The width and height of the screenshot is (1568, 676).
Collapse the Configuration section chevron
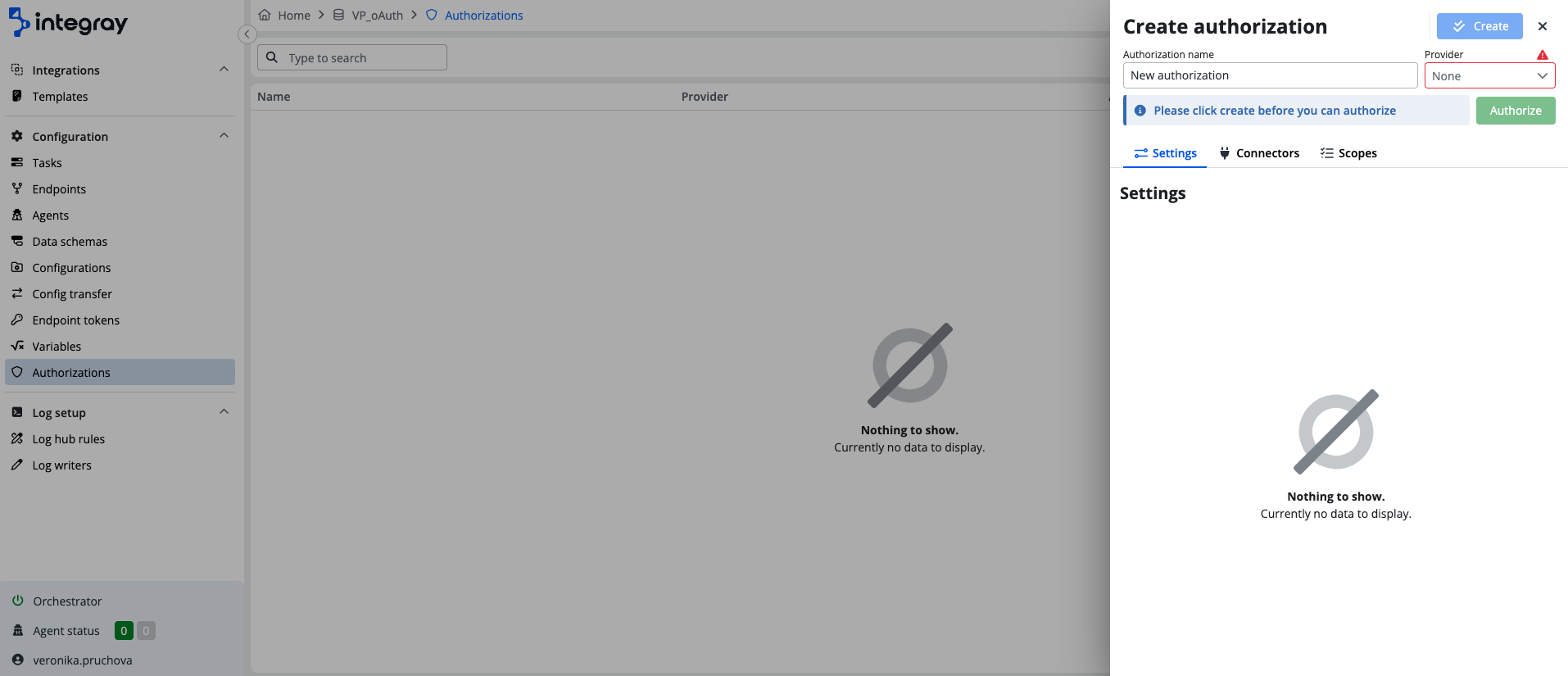(x=224, y=136)
